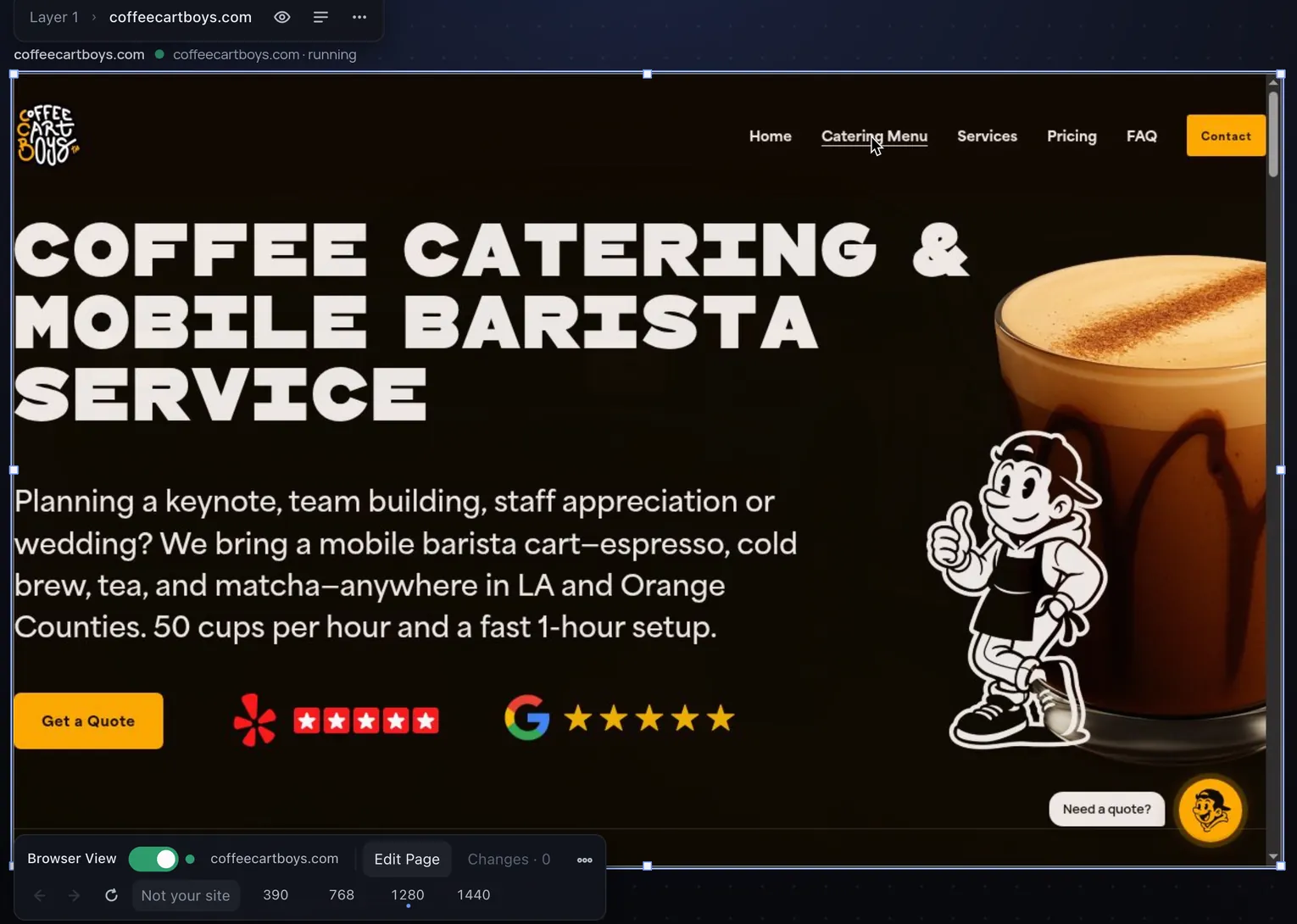
Task: Open the more options icon beside Changes
Action: 585,860
